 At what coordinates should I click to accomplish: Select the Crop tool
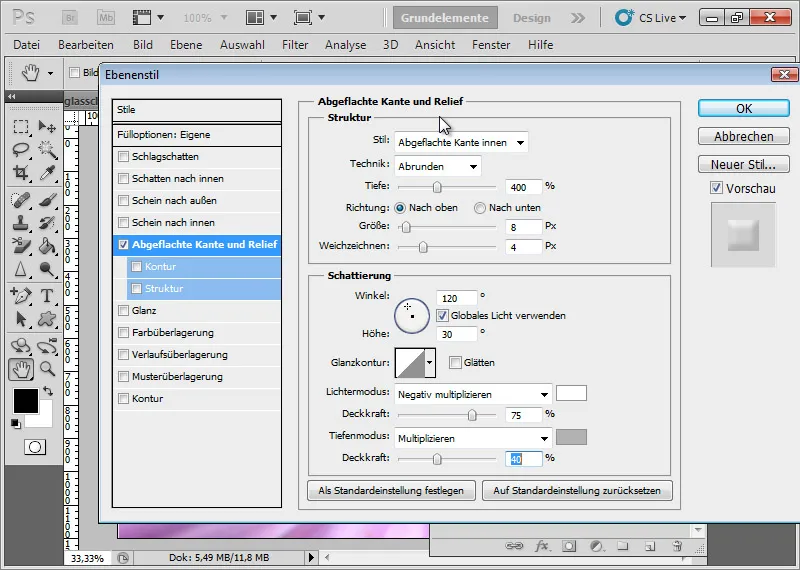[20, 173]
